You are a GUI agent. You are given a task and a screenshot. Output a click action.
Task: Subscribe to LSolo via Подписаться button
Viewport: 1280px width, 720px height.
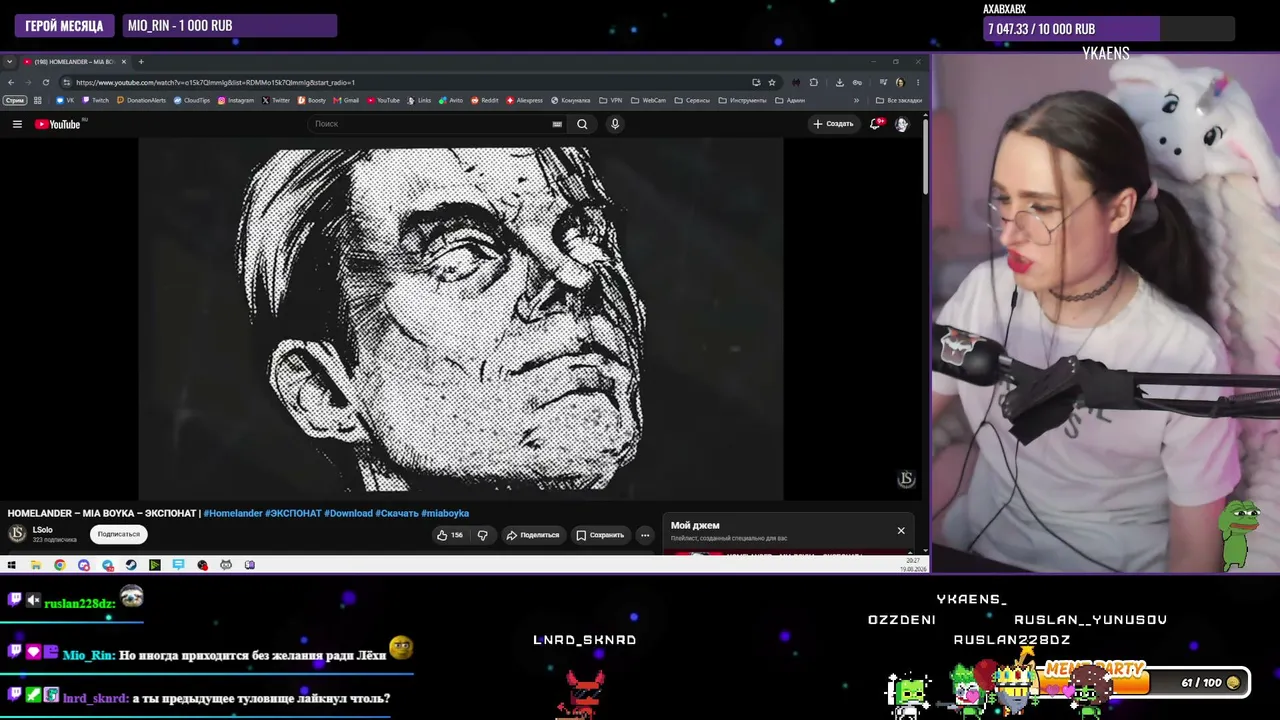click(x=119, y=534)
